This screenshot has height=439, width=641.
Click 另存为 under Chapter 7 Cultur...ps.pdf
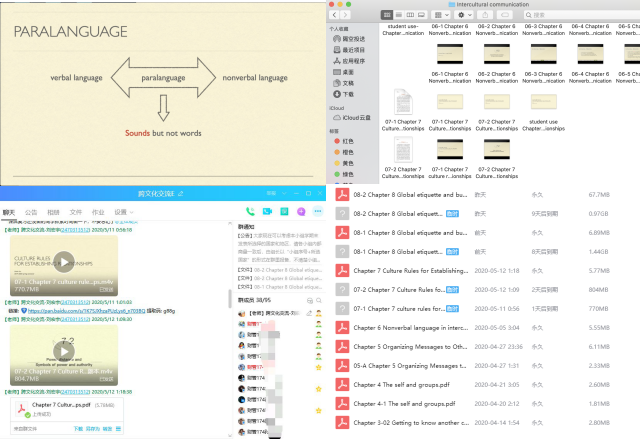[x=93, y=429]
